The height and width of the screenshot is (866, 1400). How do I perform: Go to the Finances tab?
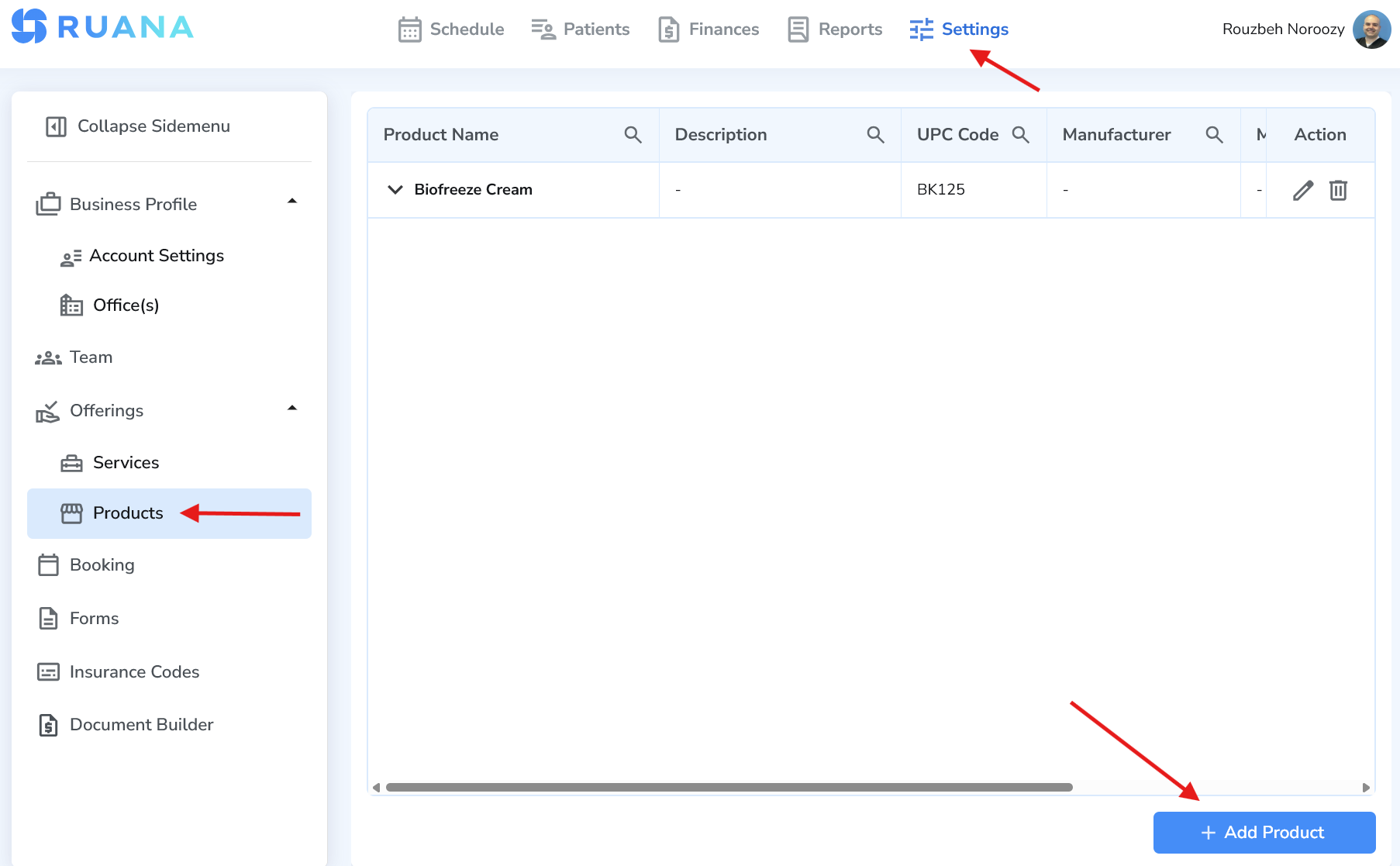pos(709,29)
